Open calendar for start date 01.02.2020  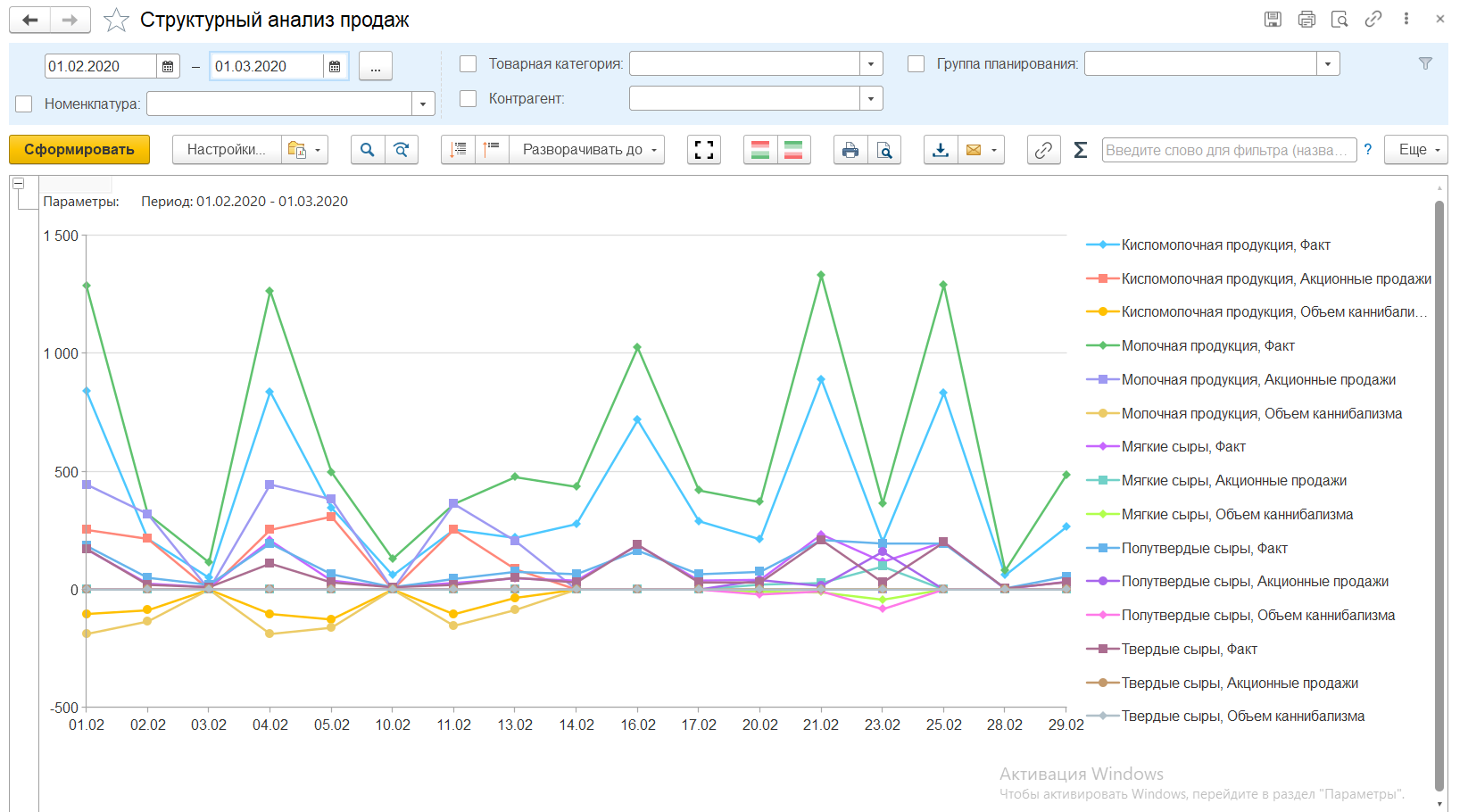(168, 66)
